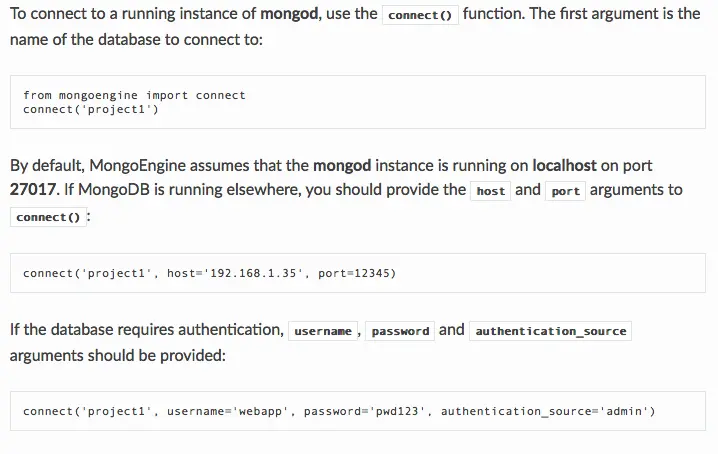Click the username inline code argument

tap(323, 331)
